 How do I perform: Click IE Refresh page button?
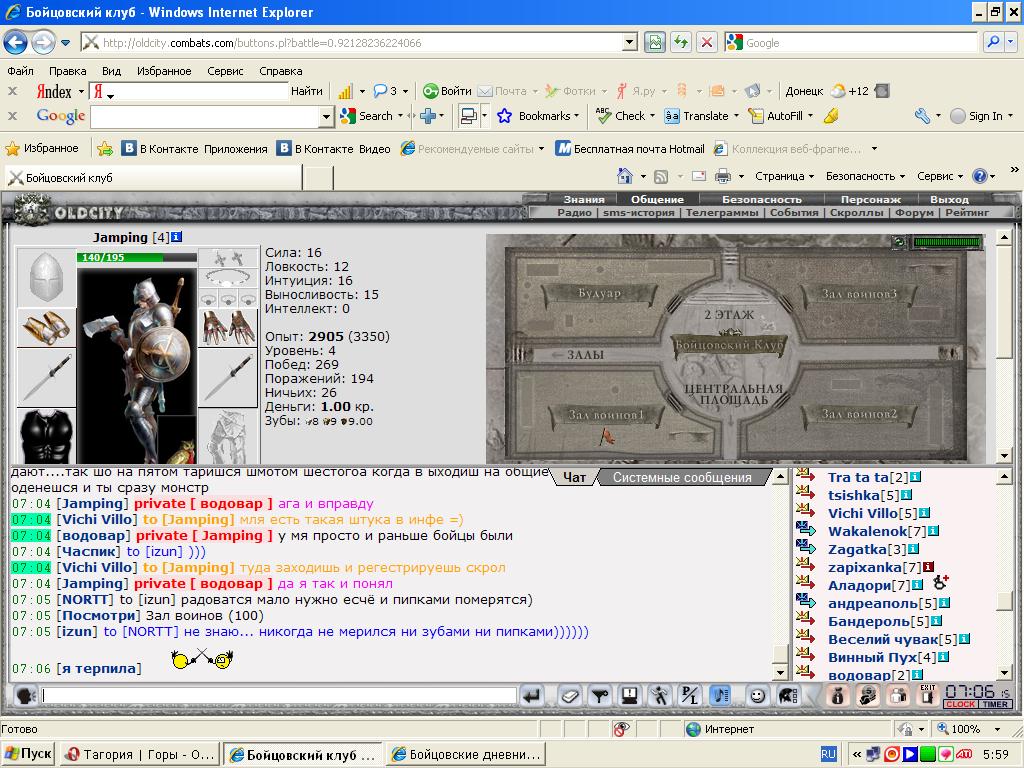(x=681, y=42)
